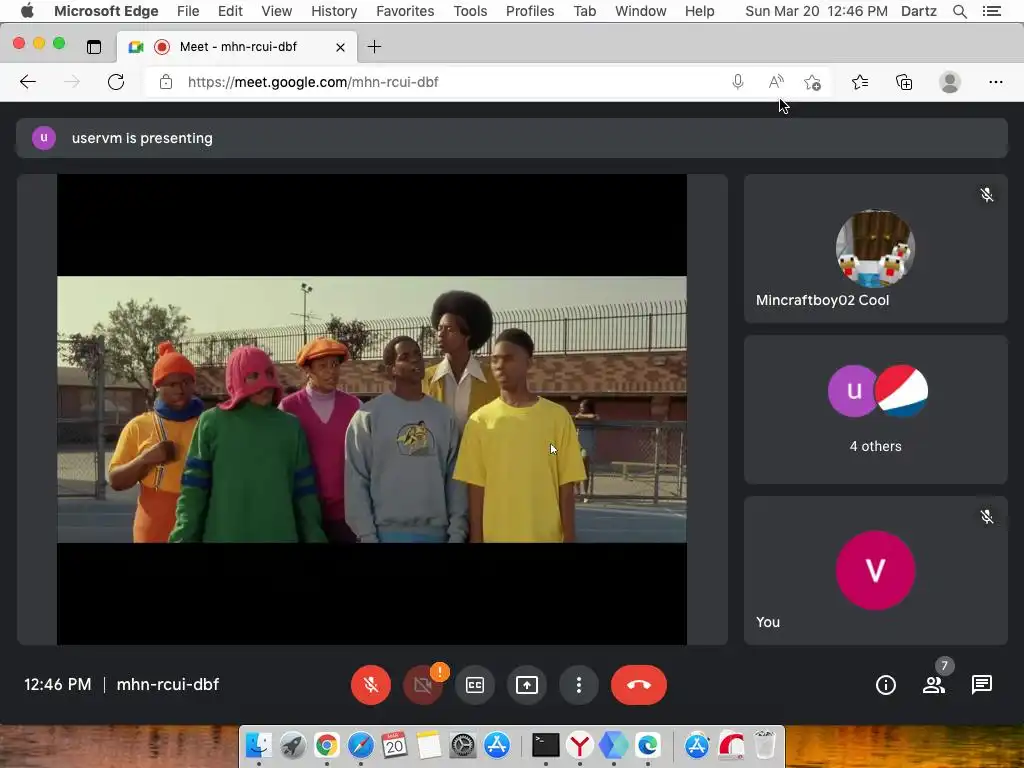The image size is (1024, 768).
Task: Open Finder from the Dock
Action: (259, 744)
